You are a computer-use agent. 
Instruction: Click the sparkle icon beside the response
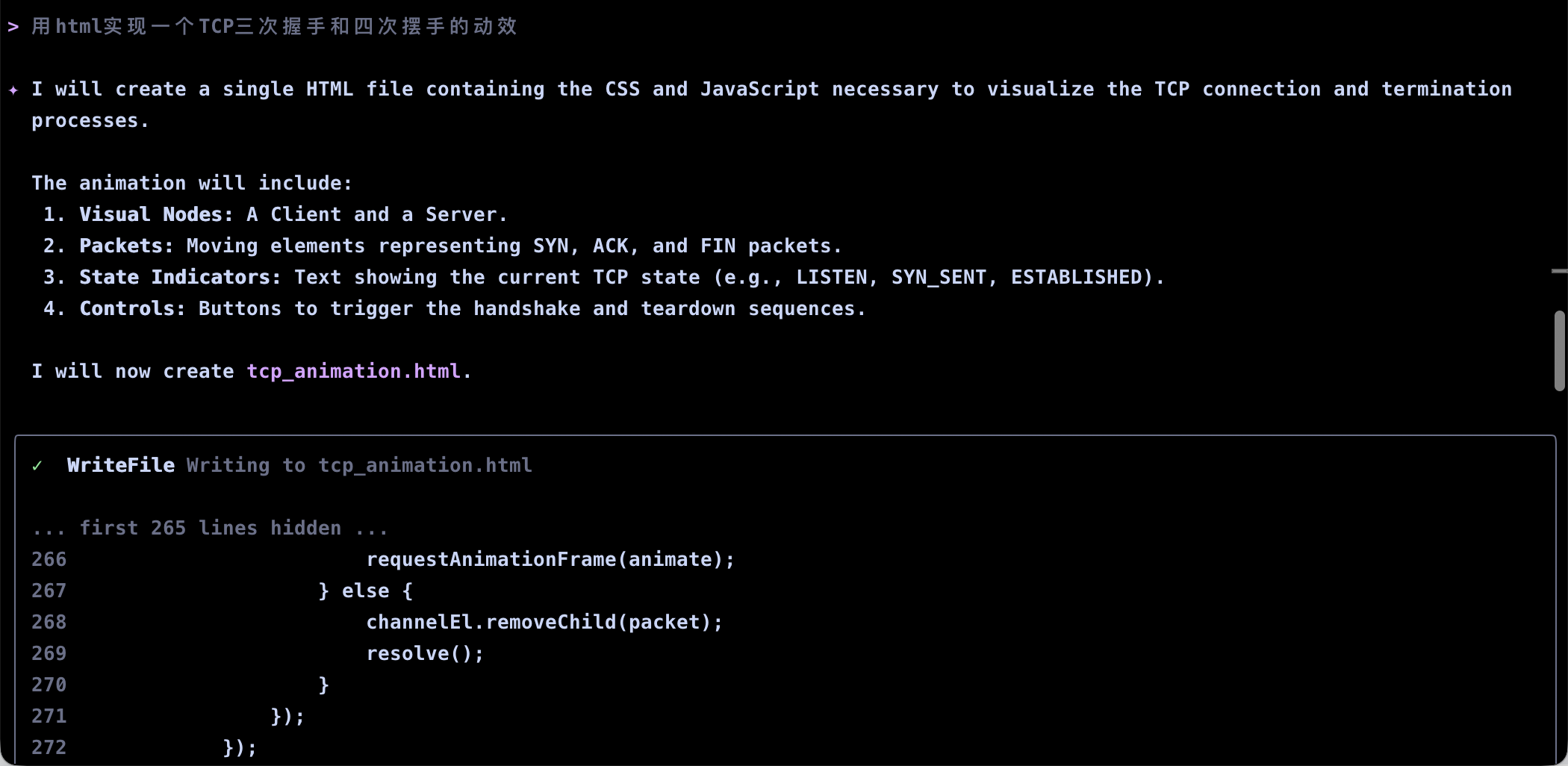[x=13, y=90]
